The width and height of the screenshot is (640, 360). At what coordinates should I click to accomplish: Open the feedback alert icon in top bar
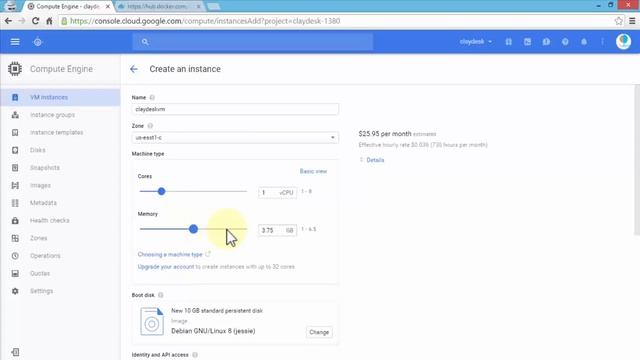(x=546, y=42)
